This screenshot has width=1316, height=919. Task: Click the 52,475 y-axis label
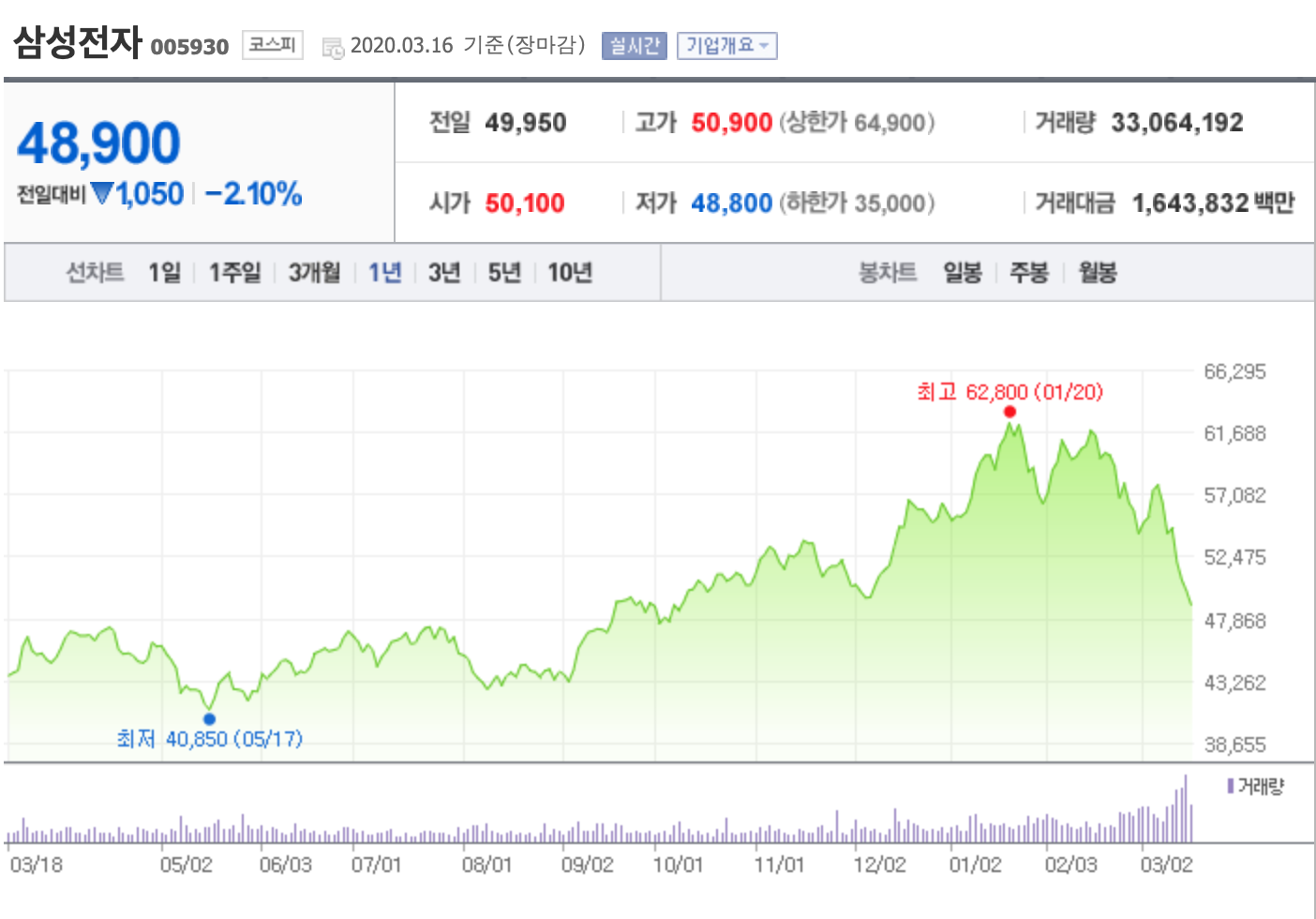[x=1234, y=557]
